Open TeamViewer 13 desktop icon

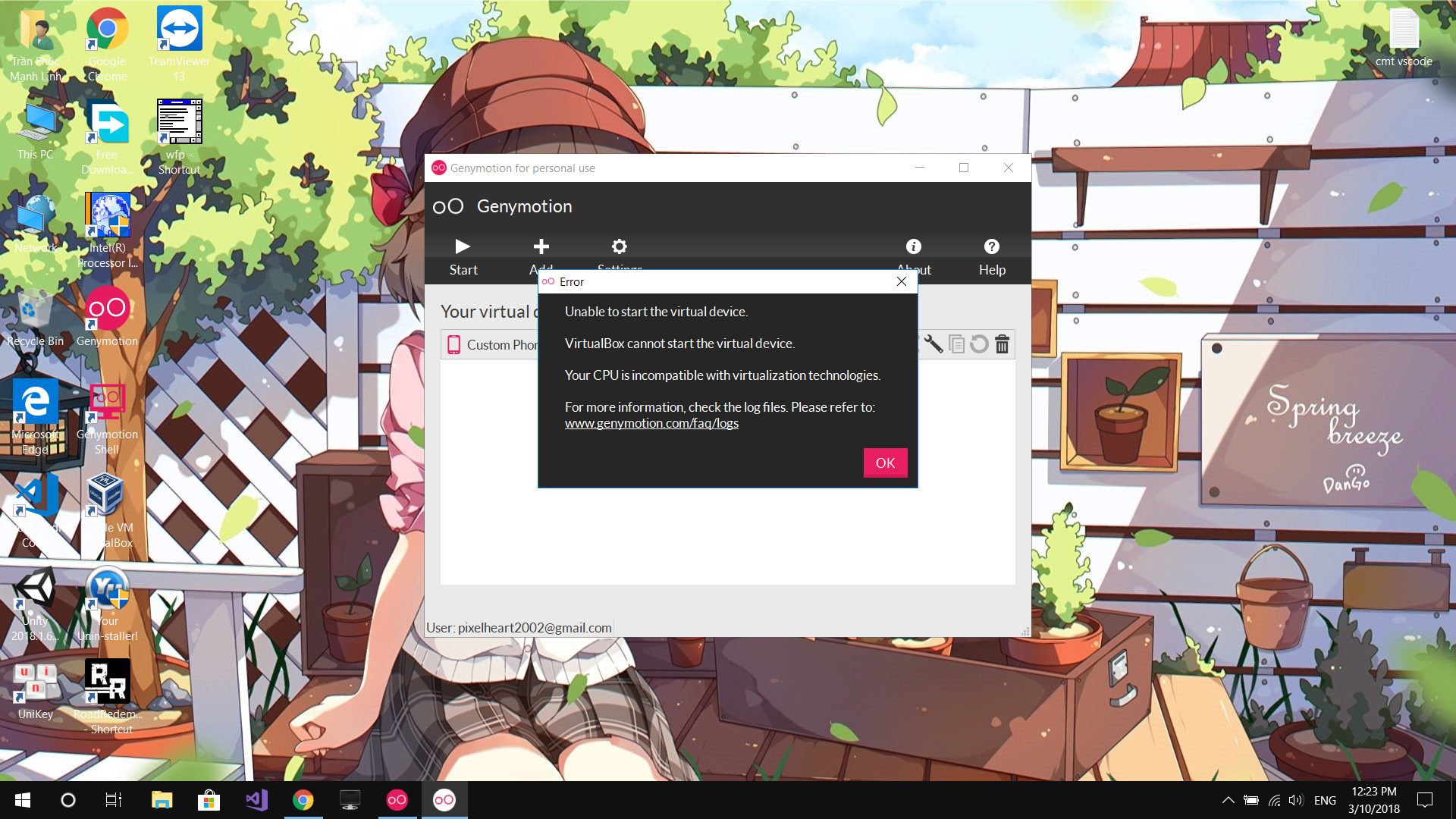pos(179,45)
